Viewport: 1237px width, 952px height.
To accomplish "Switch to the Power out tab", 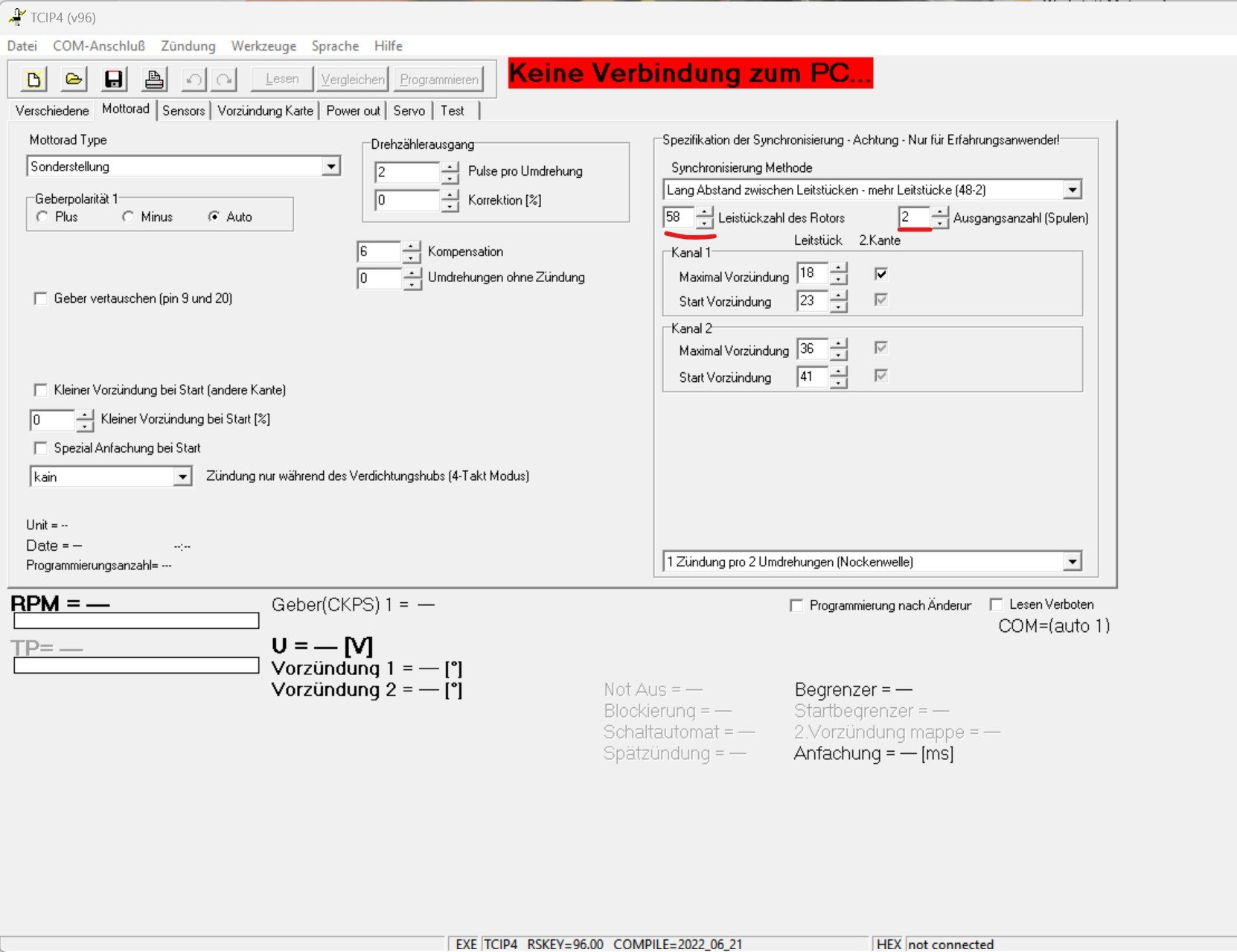I will click(x=353, y=111).
